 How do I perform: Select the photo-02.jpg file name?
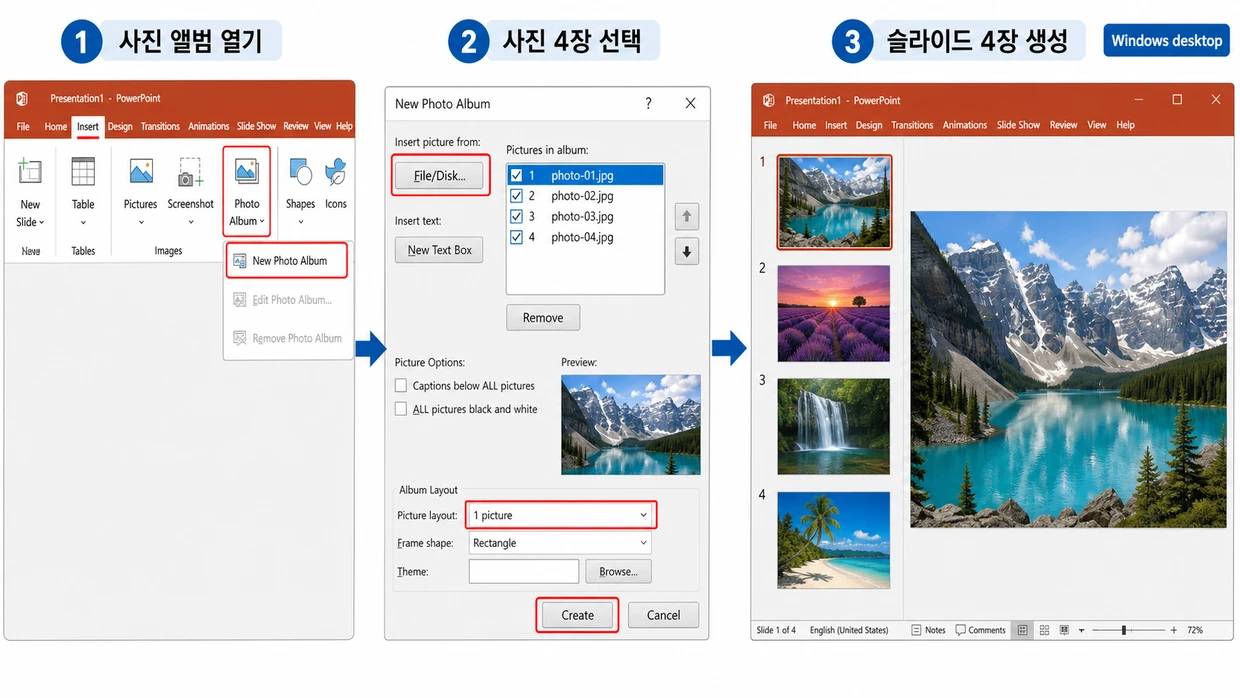pos(582,196)
